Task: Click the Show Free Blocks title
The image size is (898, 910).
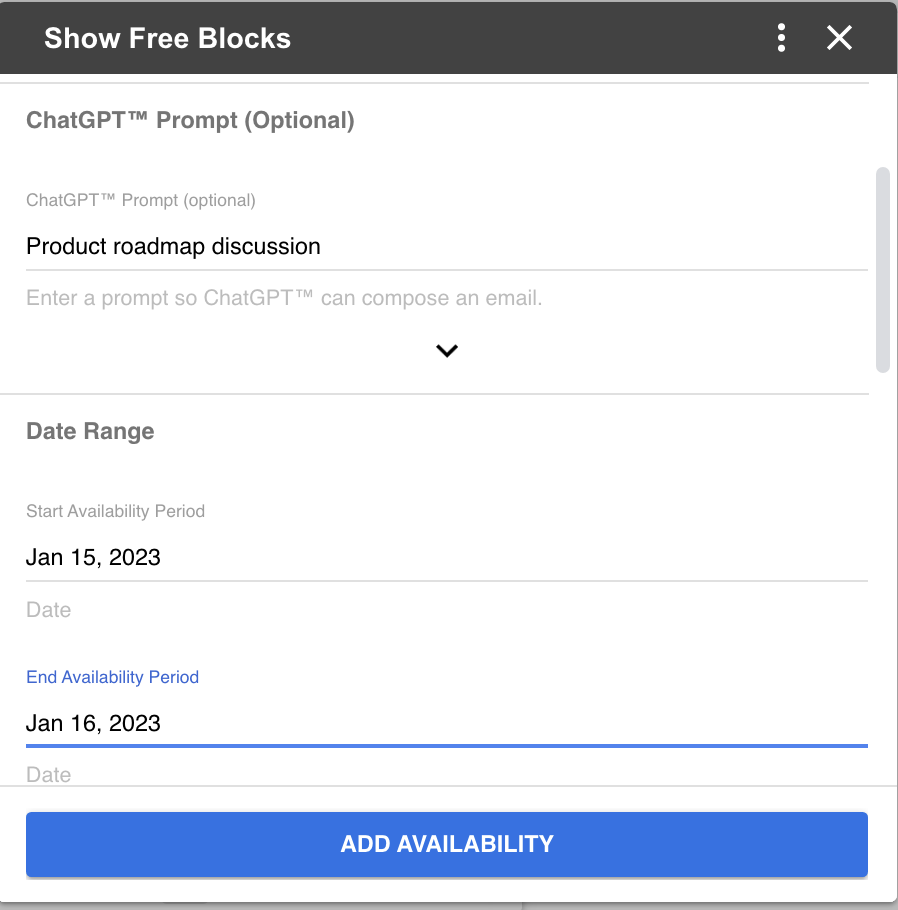Action: 167,38
